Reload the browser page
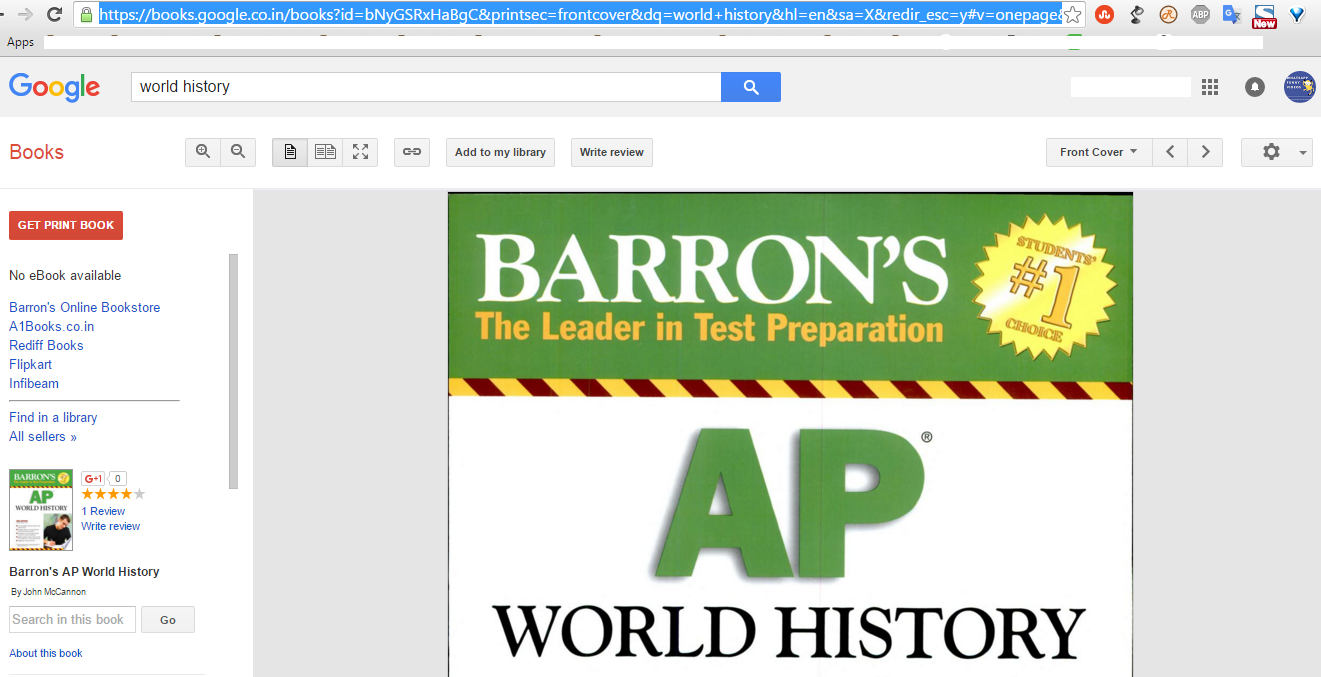The image size is (1321, 677). [x=55, y=14]
